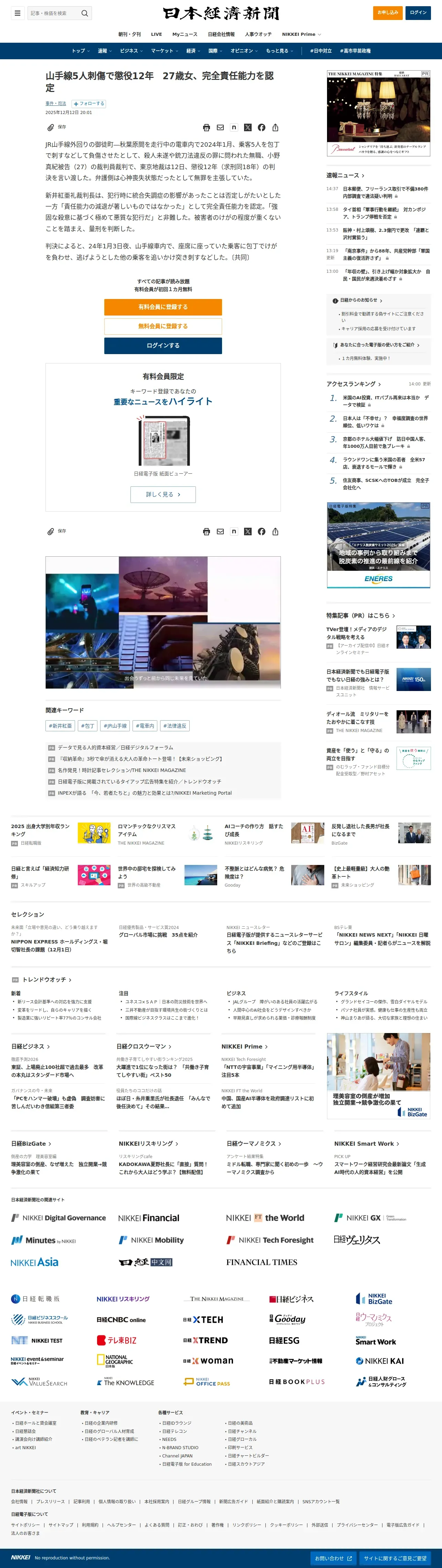Select the #JR山手線 keyword tag

(115, 725)
